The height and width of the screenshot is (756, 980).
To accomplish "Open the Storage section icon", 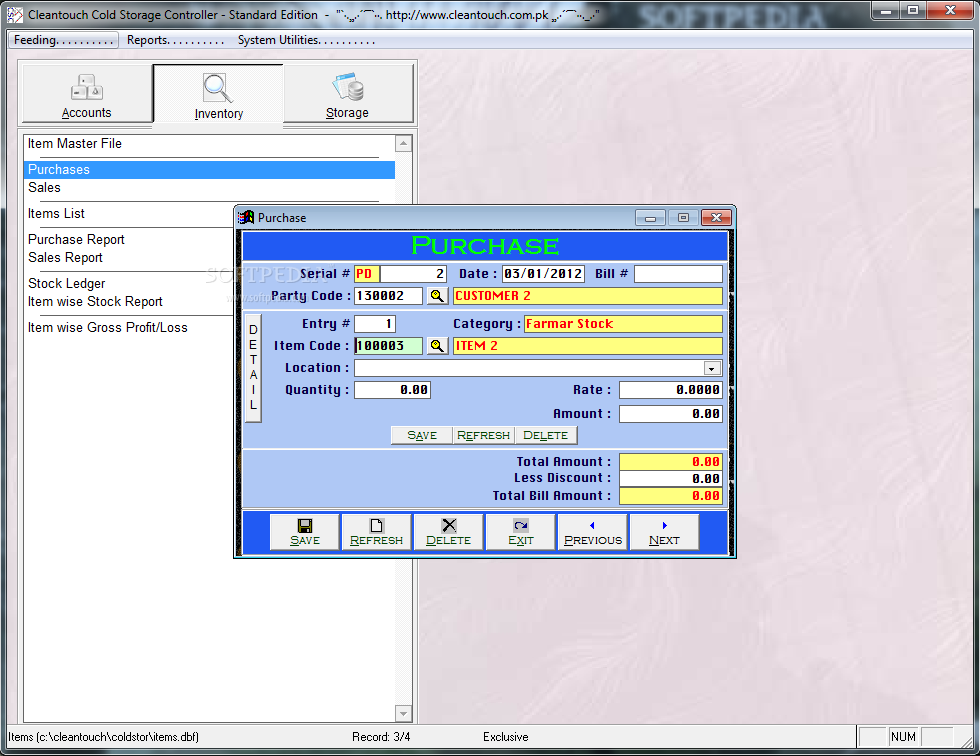I will click(348, 94).
